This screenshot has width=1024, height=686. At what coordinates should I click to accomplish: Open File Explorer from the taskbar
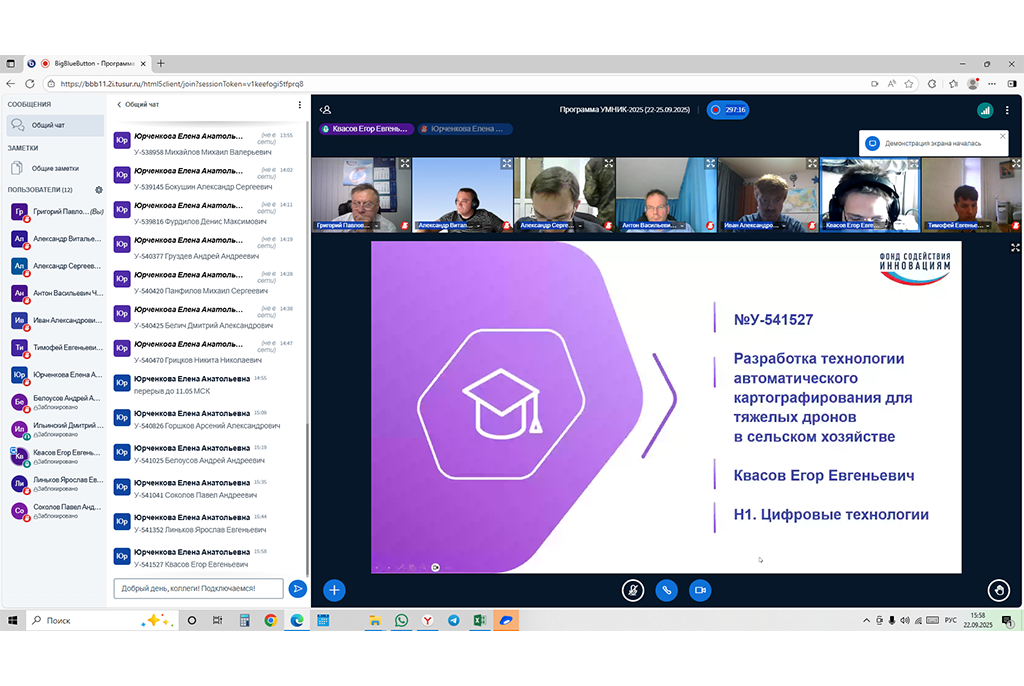pos(375,620)
